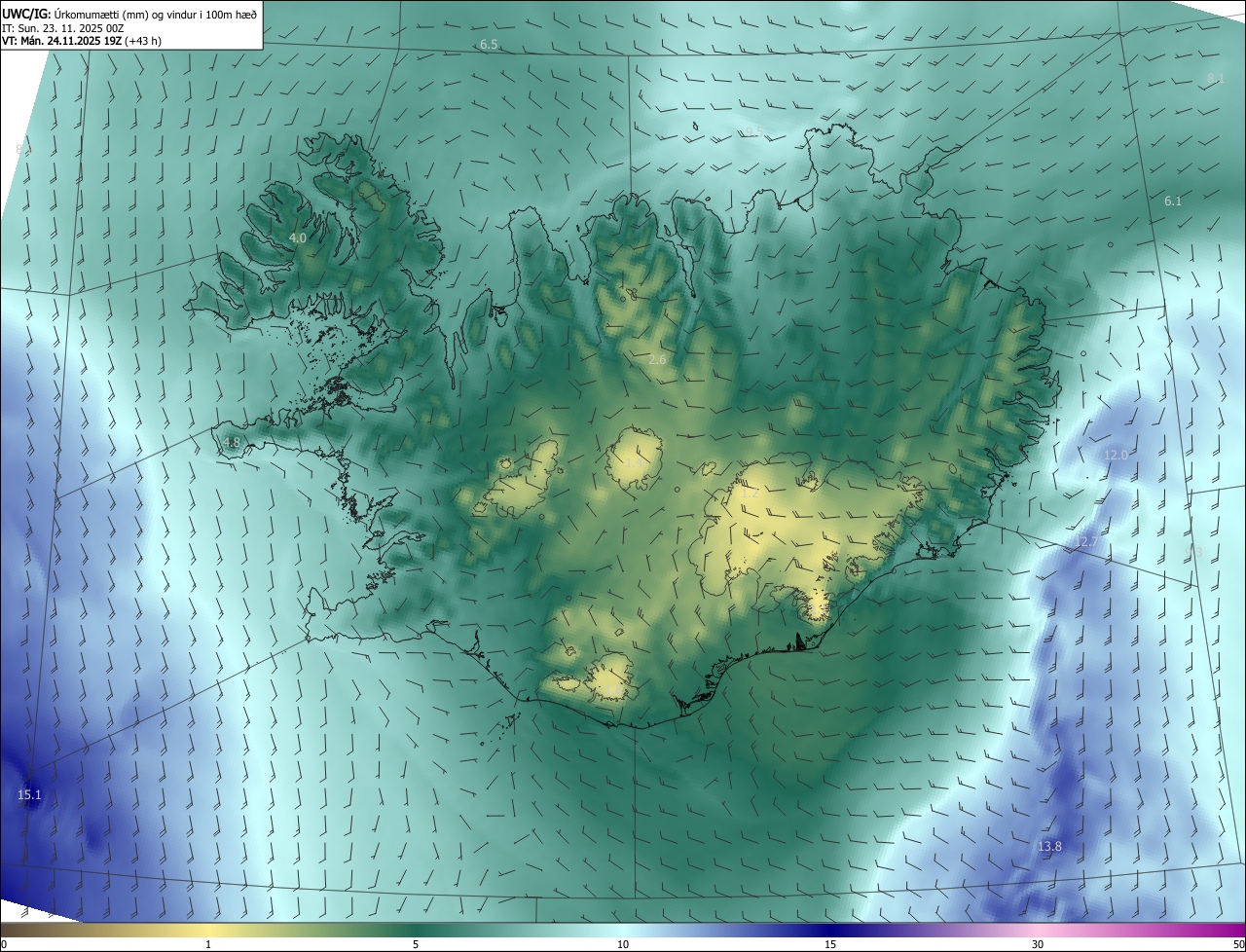Click the 15 tick on the colorbar

click(830, 944)
